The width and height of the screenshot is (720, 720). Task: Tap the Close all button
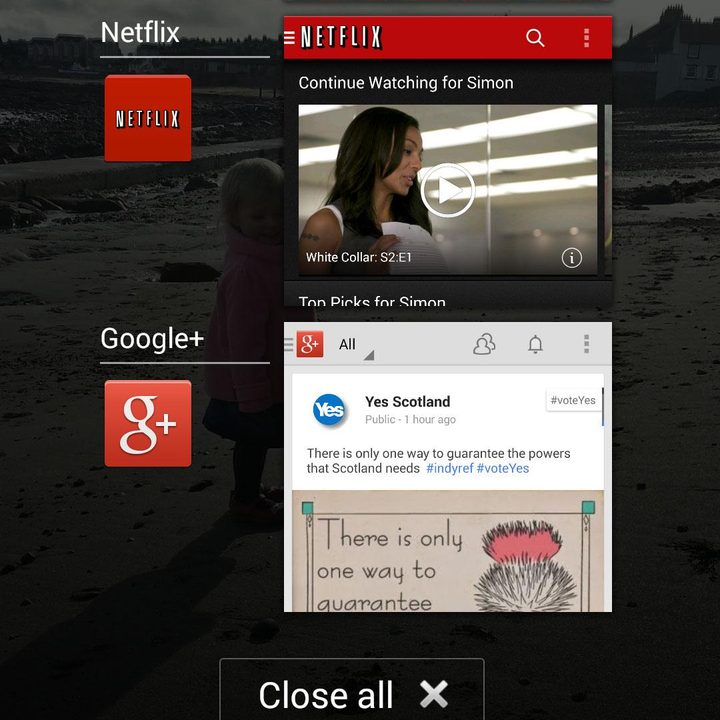(352, 691)
